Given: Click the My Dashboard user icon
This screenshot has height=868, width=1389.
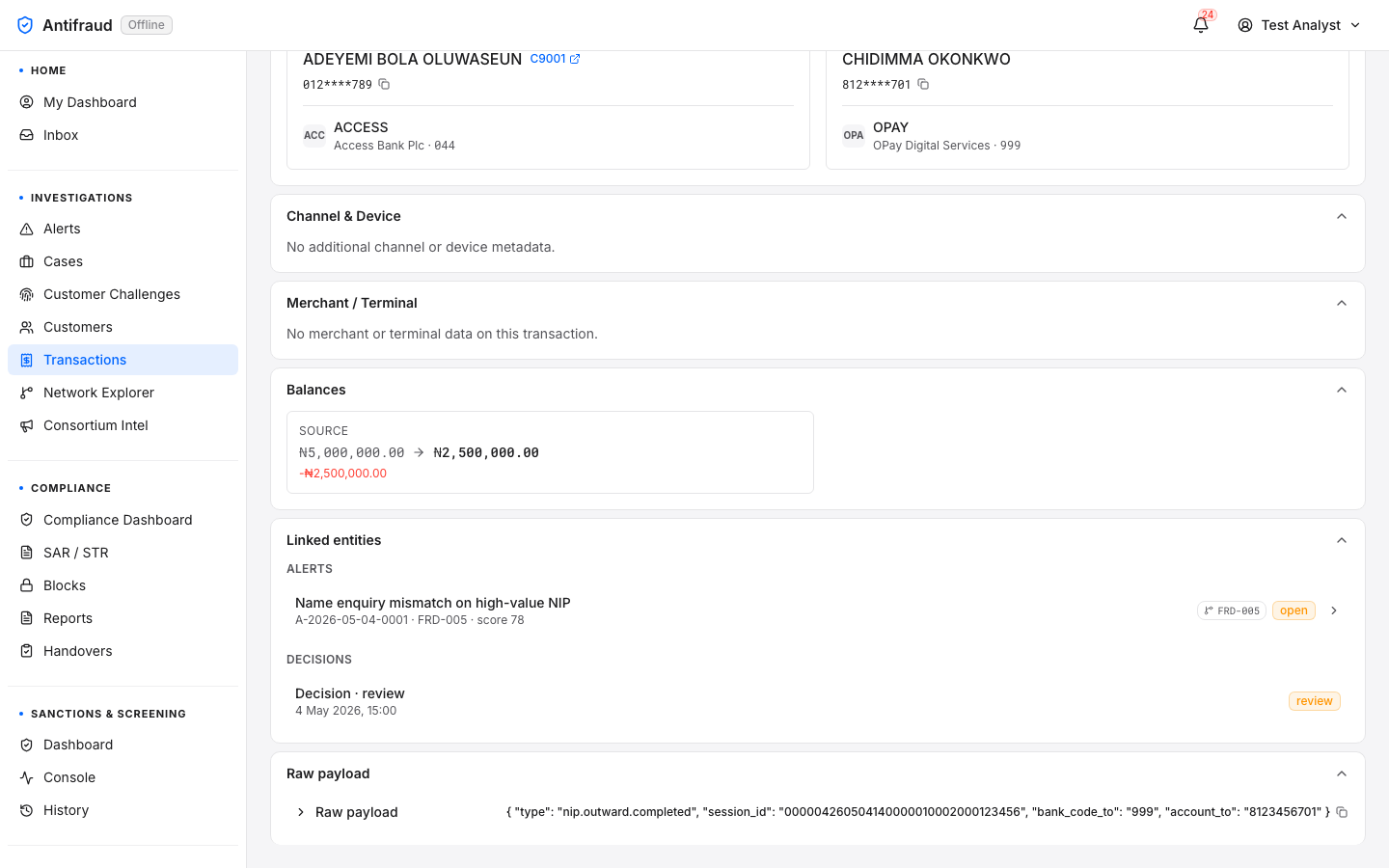Looking at the screenshot, I should pos(27,102).
